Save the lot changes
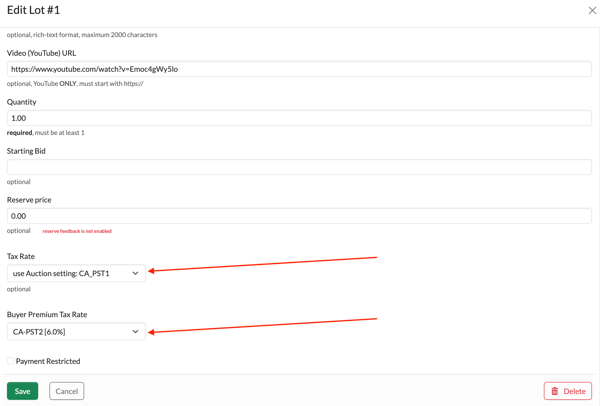This screenshot has height=406, width=600. 22,391
